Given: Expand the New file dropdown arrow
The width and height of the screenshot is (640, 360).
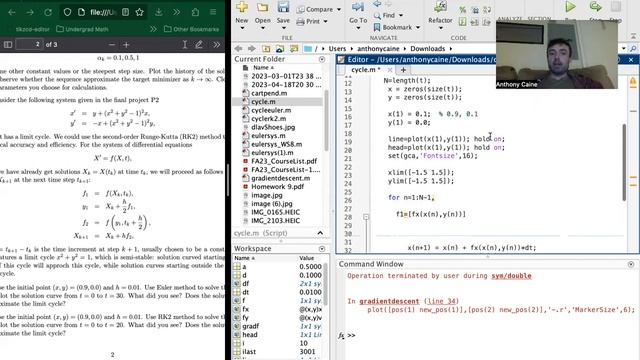Looking at the screenshot, I should point(242,28).
